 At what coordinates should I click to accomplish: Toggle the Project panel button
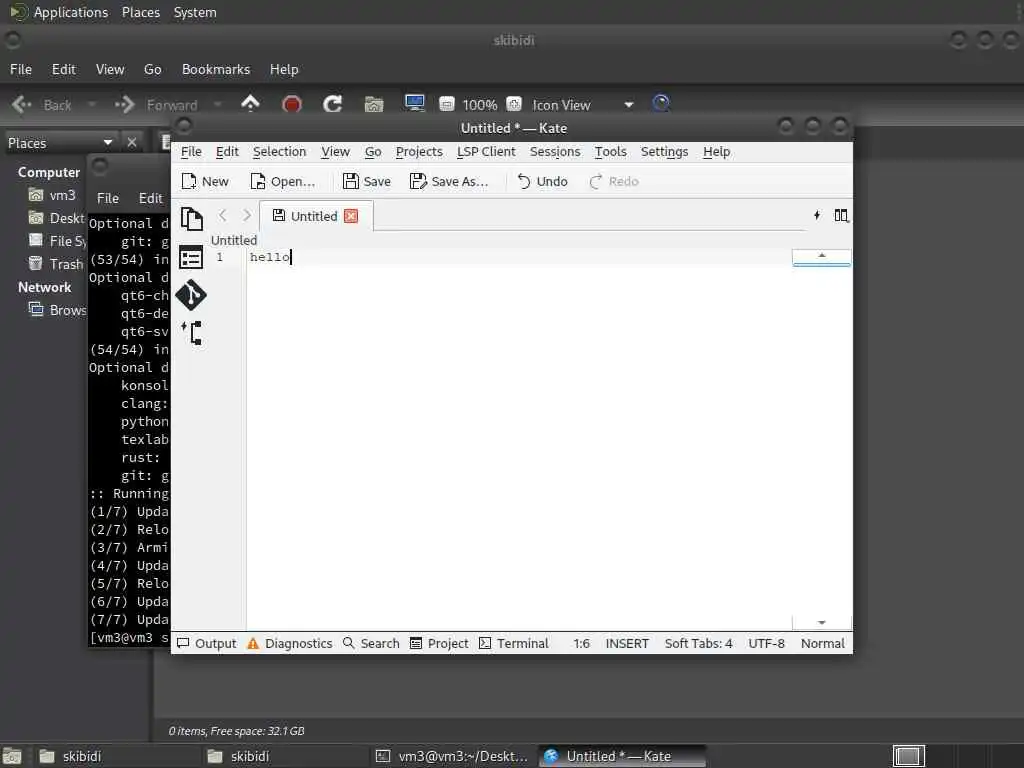pyautogui.click(x=439, y=643)
